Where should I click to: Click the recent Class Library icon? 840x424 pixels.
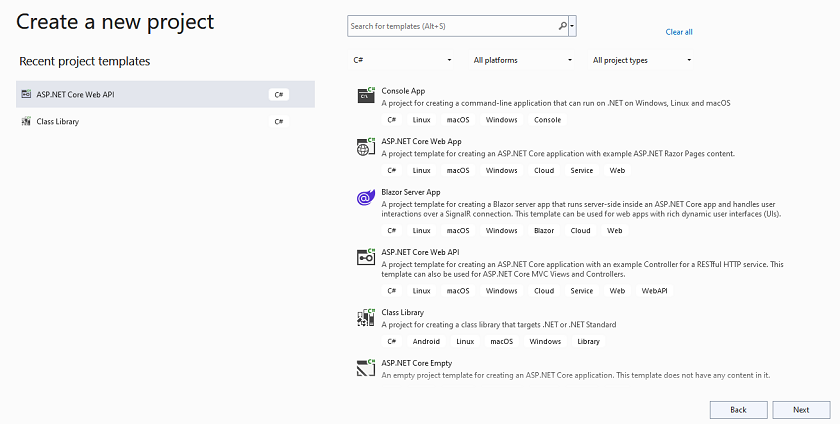click(26, 121)
